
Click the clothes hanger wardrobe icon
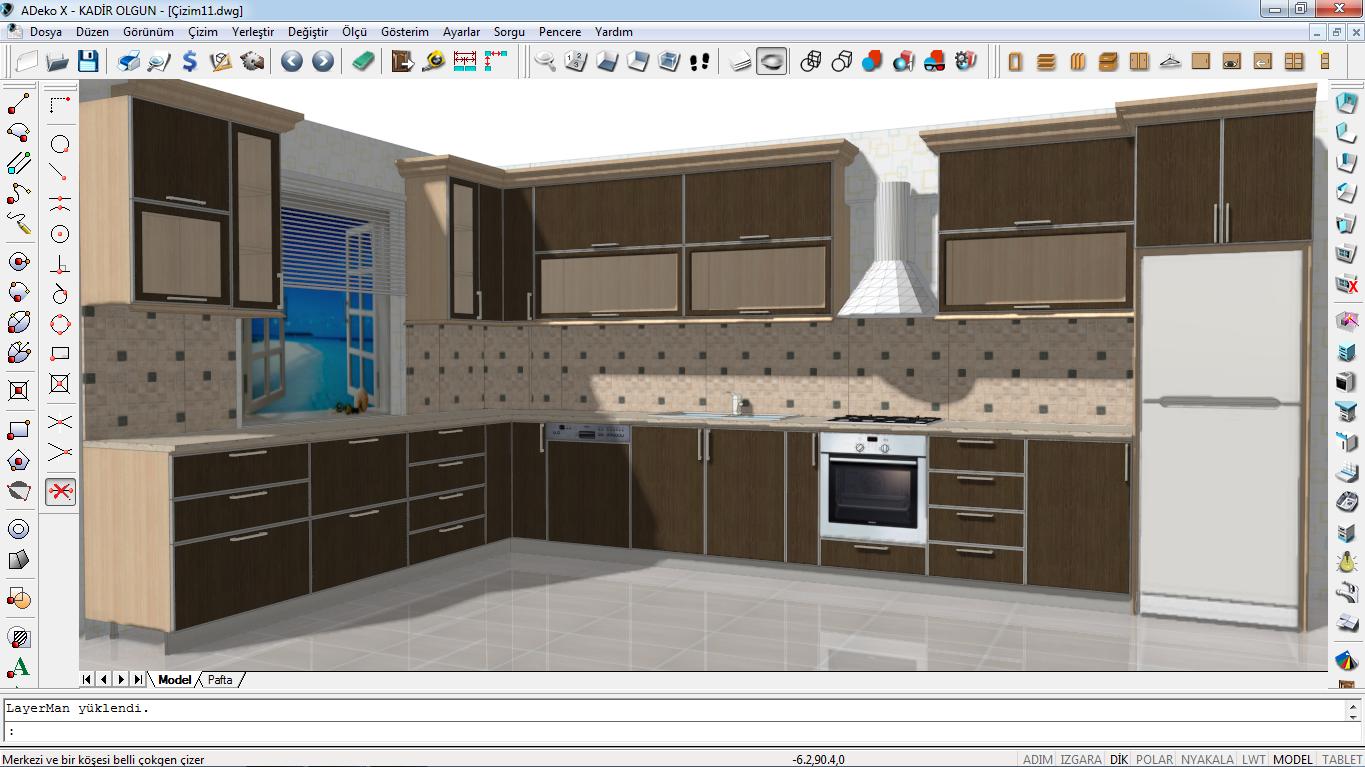click(x=1170, y=62)
